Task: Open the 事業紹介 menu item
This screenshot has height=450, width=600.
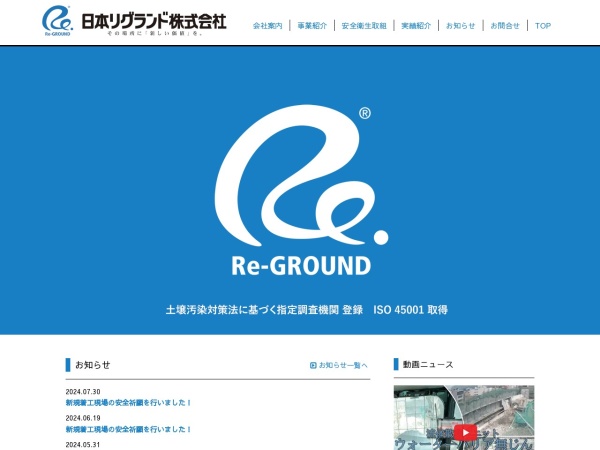Action: coord(312,26)
